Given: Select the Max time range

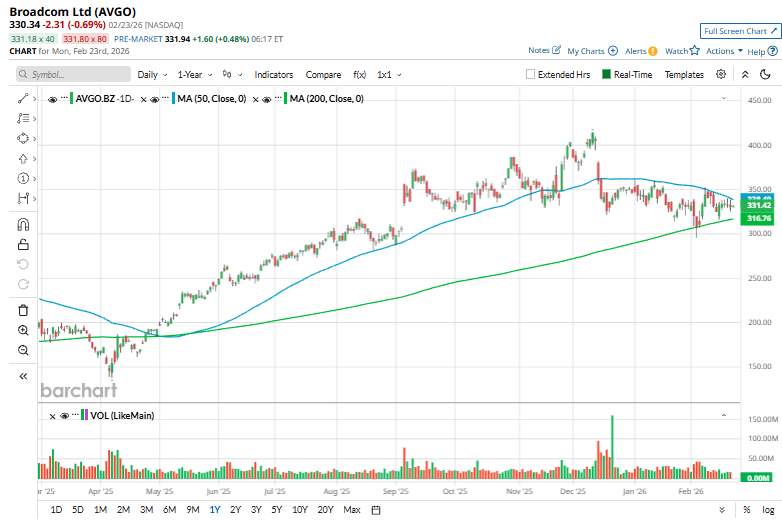Looking at the screenshot, I should coord(352,510).
